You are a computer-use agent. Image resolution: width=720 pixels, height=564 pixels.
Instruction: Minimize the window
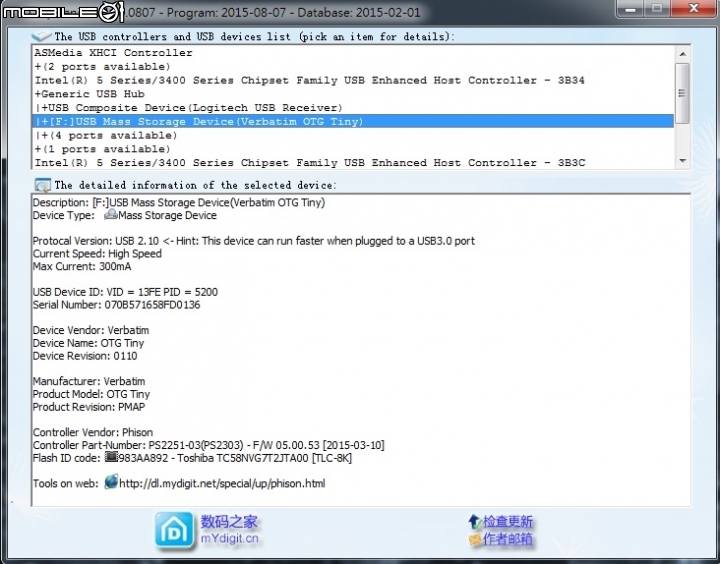[631, 8]
